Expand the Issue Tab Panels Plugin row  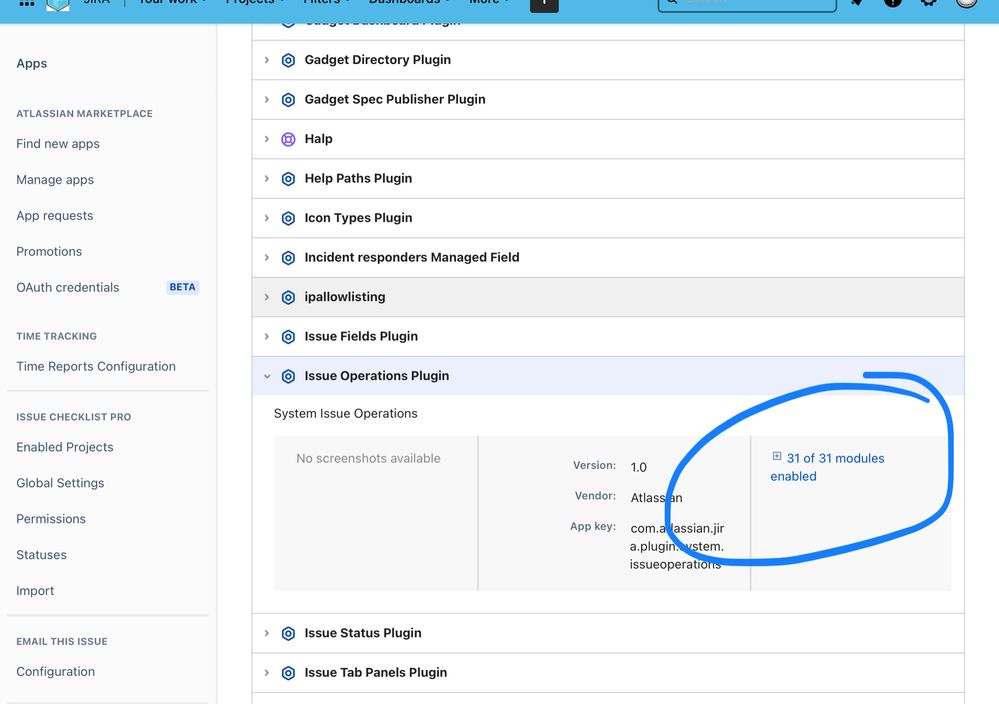click(x=267, y=673)
